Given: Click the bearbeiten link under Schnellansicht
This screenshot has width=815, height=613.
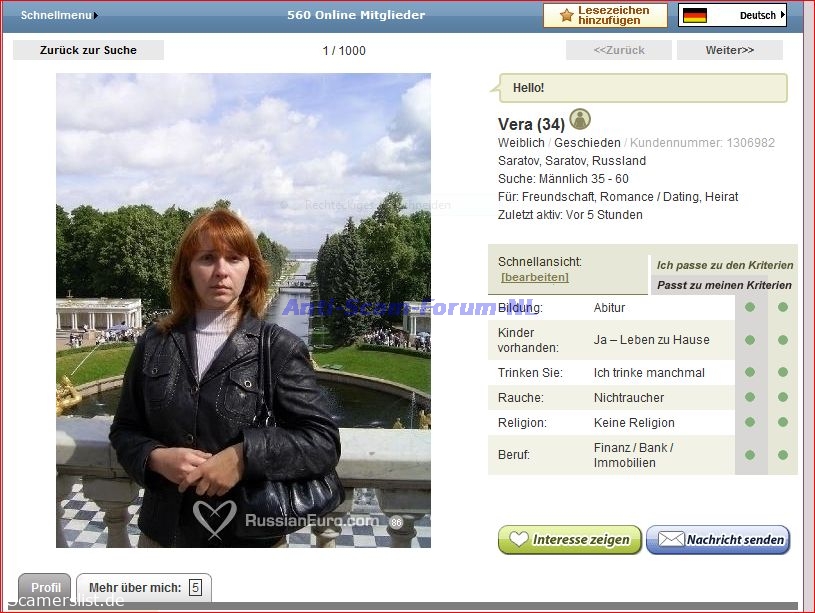Looking at the screenshot, I should click(535, 277).
